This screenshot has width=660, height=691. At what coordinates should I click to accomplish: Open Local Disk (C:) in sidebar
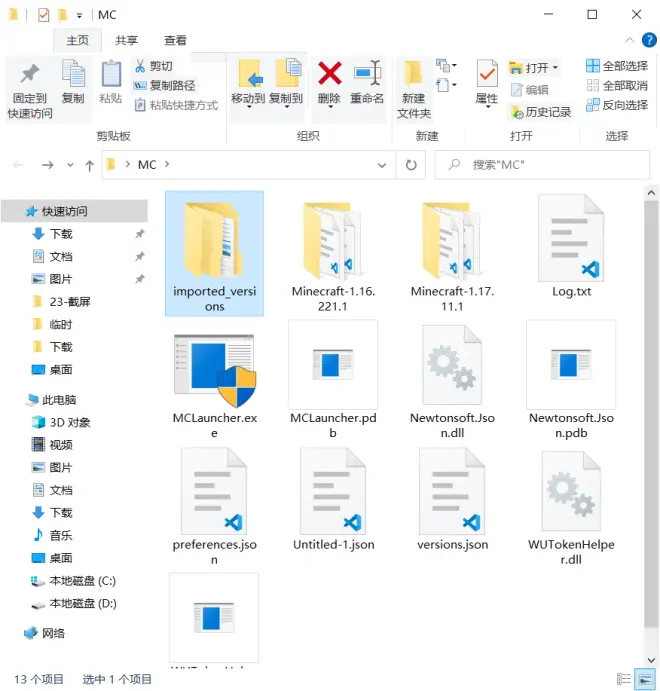coord(75,581)
